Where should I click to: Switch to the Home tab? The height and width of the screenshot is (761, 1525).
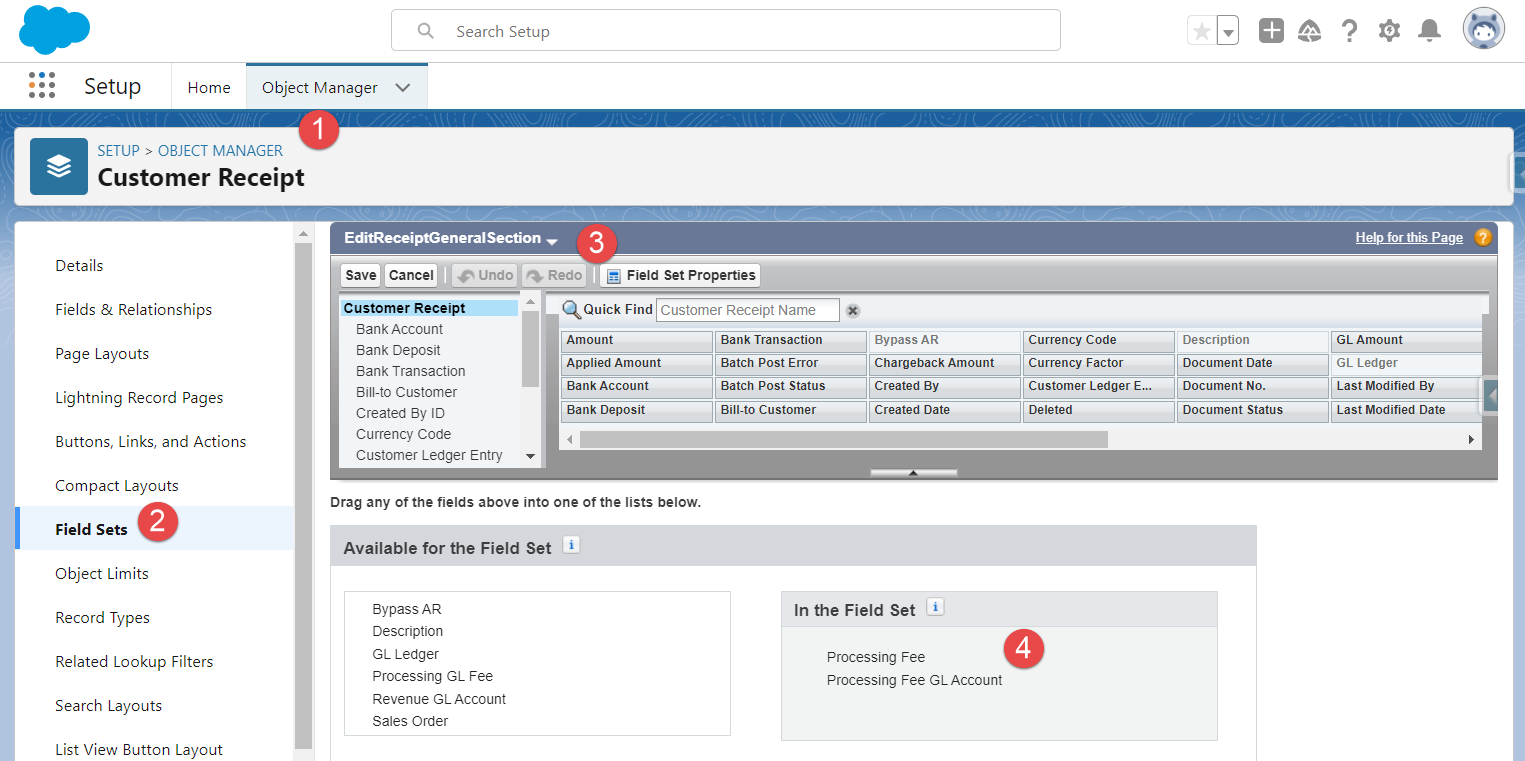[x=209, y=87]
